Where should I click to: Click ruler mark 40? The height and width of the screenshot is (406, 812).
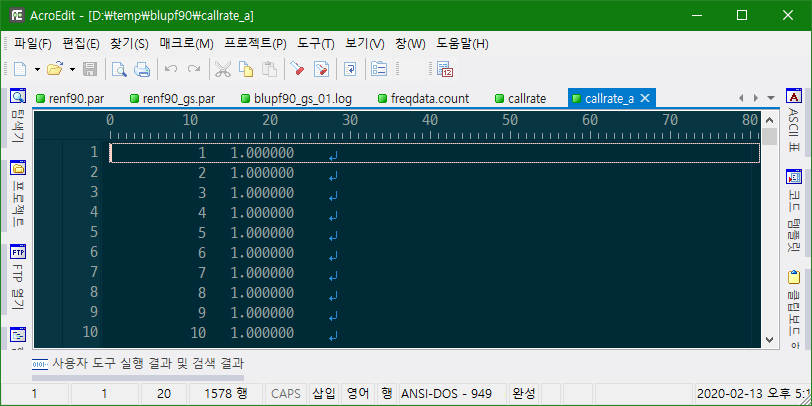pos(430,121)
